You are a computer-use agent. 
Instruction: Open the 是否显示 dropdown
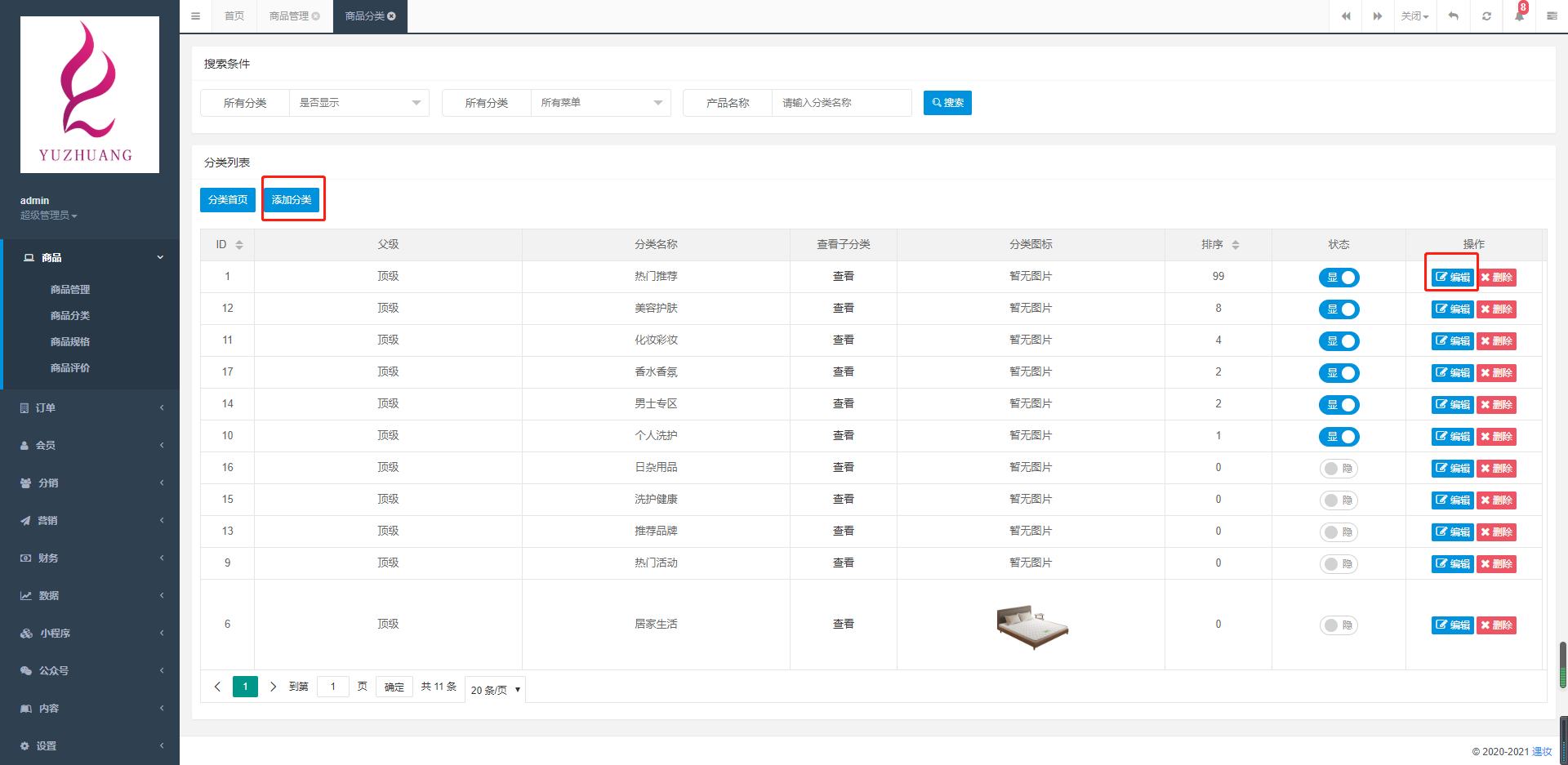pyautogui.click(x=359, y=103)
